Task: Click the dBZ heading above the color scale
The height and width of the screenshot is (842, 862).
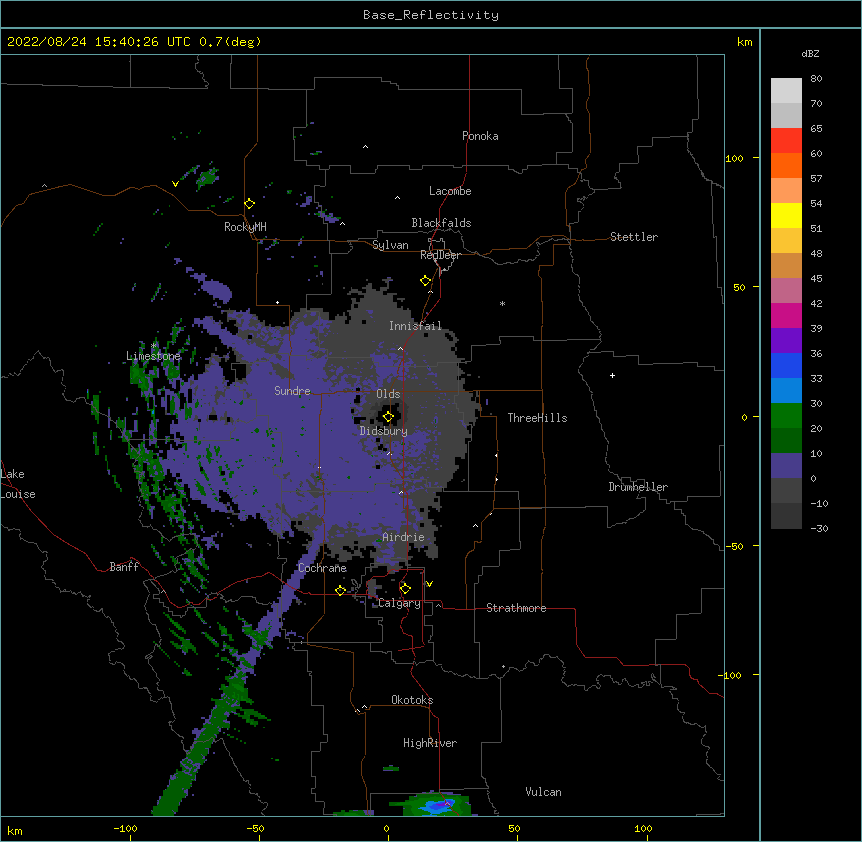Action: point(810,54)
